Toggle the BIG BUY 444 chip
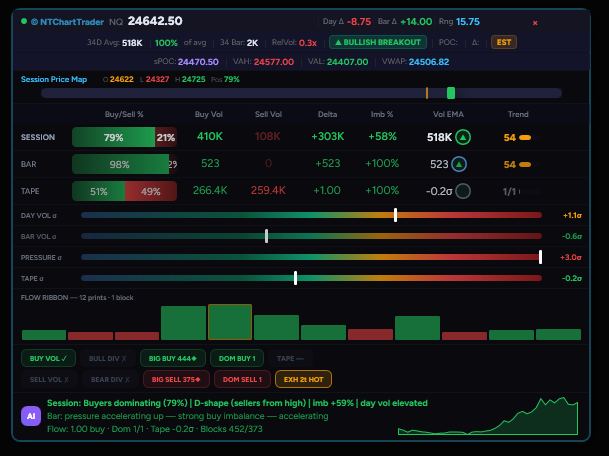The image size is (609, 456). [x=173, y=359]
